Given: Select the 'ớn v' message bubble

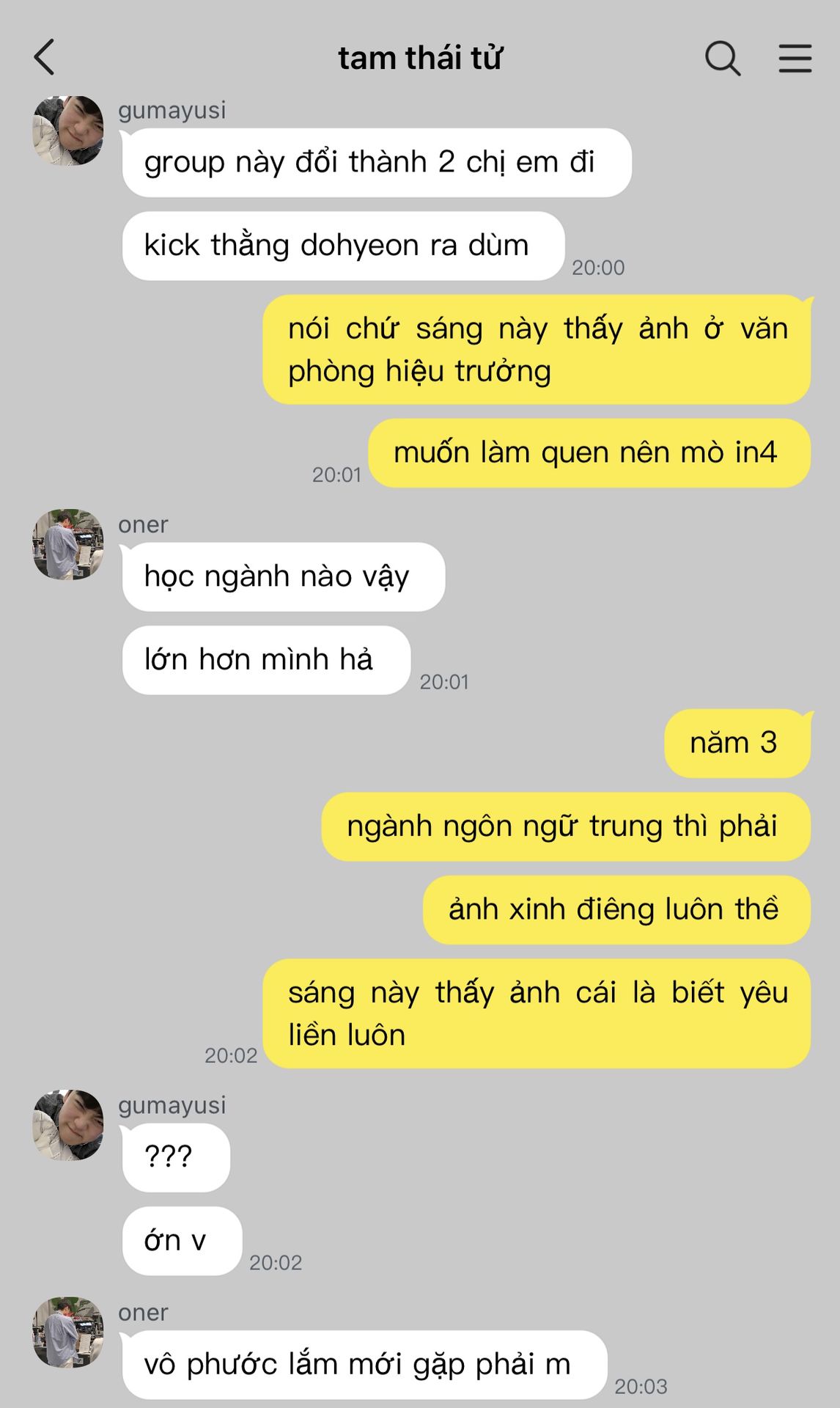Looking at the screenshot, I should click(182, 1241).
